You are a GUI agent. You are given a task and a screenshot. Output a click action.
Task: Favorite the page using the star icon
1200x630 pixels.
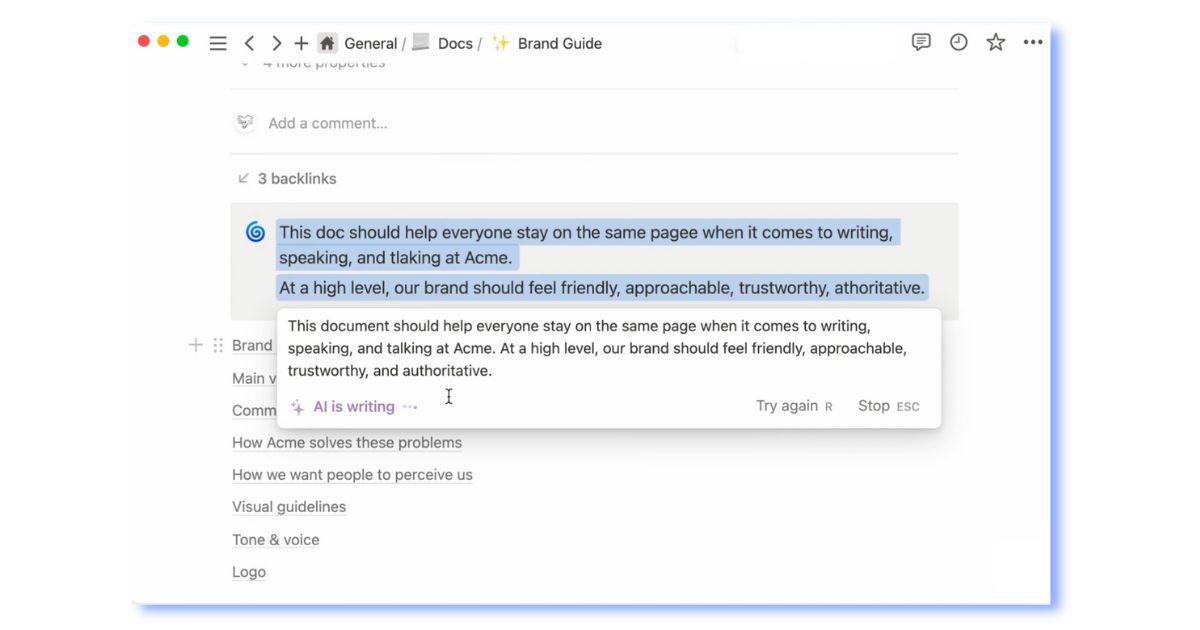[x=995, y=42]
